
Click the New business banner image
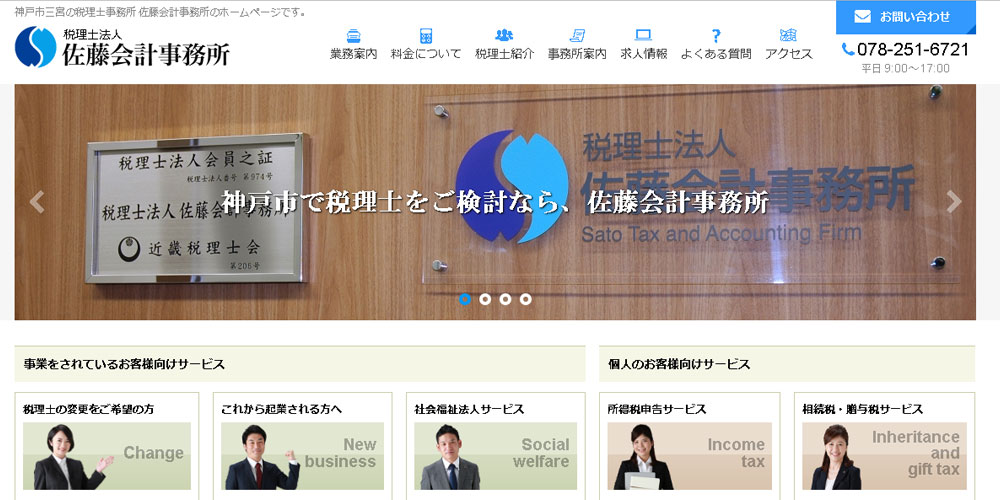coord(302,456)
